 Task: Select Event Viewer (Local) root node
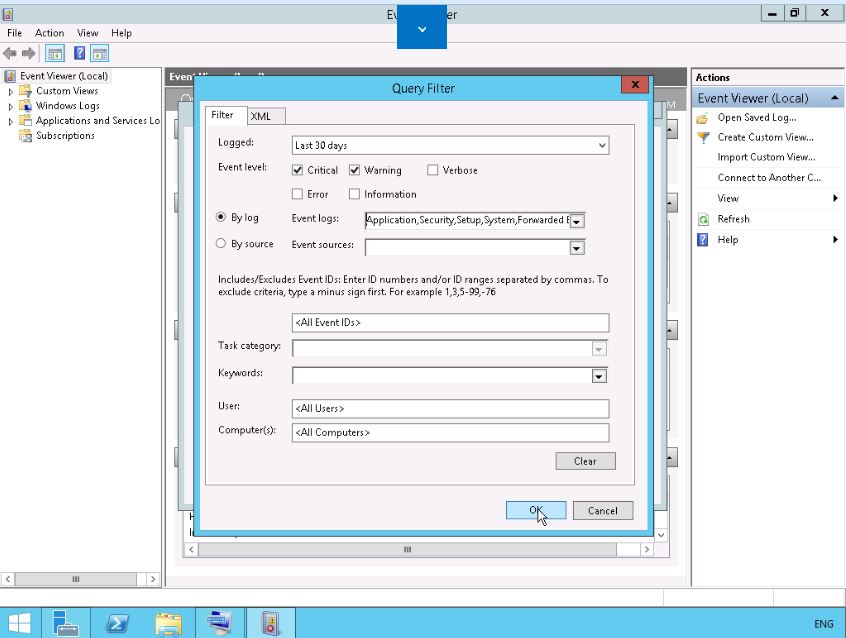tap(64, 76)
